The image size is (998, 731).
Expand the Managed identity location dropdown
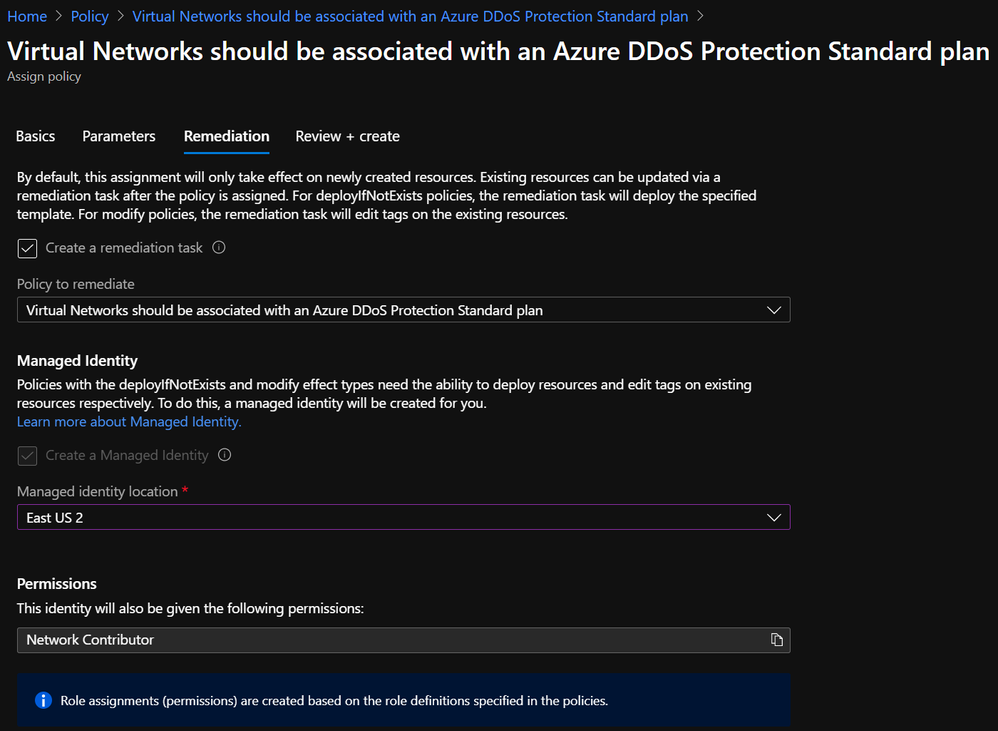click(x=403, y=517)
